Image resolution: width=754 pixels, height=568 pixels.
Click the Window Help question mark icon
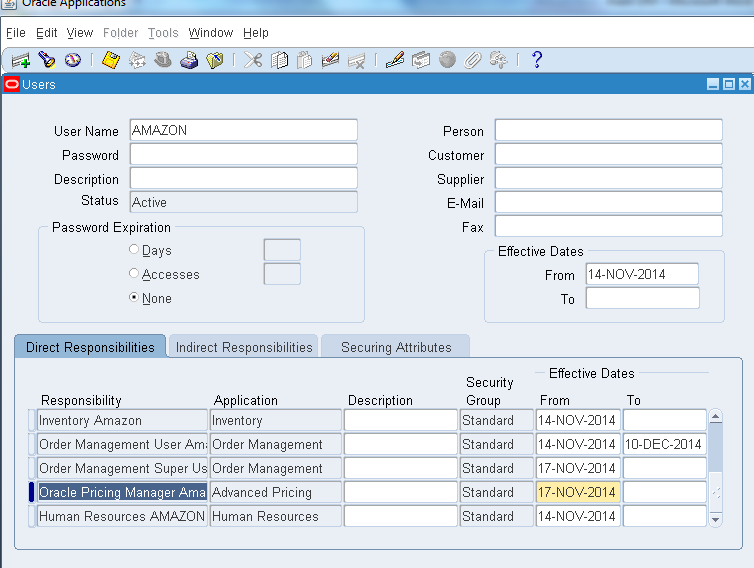[537, 60]
